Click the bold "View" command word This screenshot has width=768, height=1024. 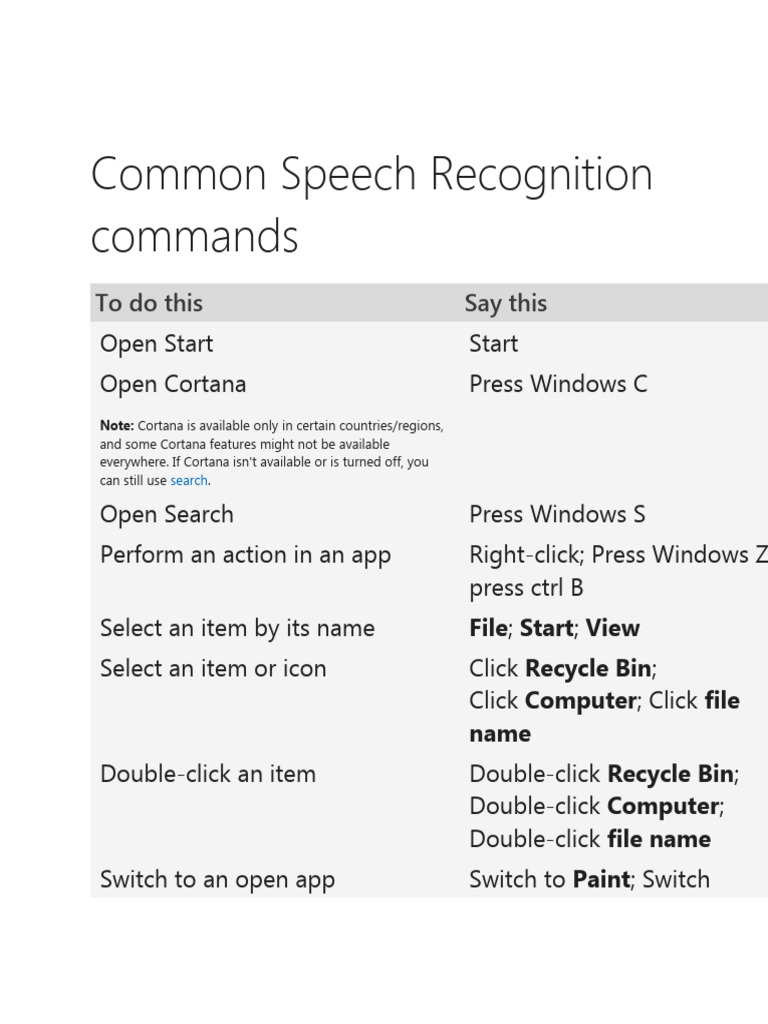[613, 628]
